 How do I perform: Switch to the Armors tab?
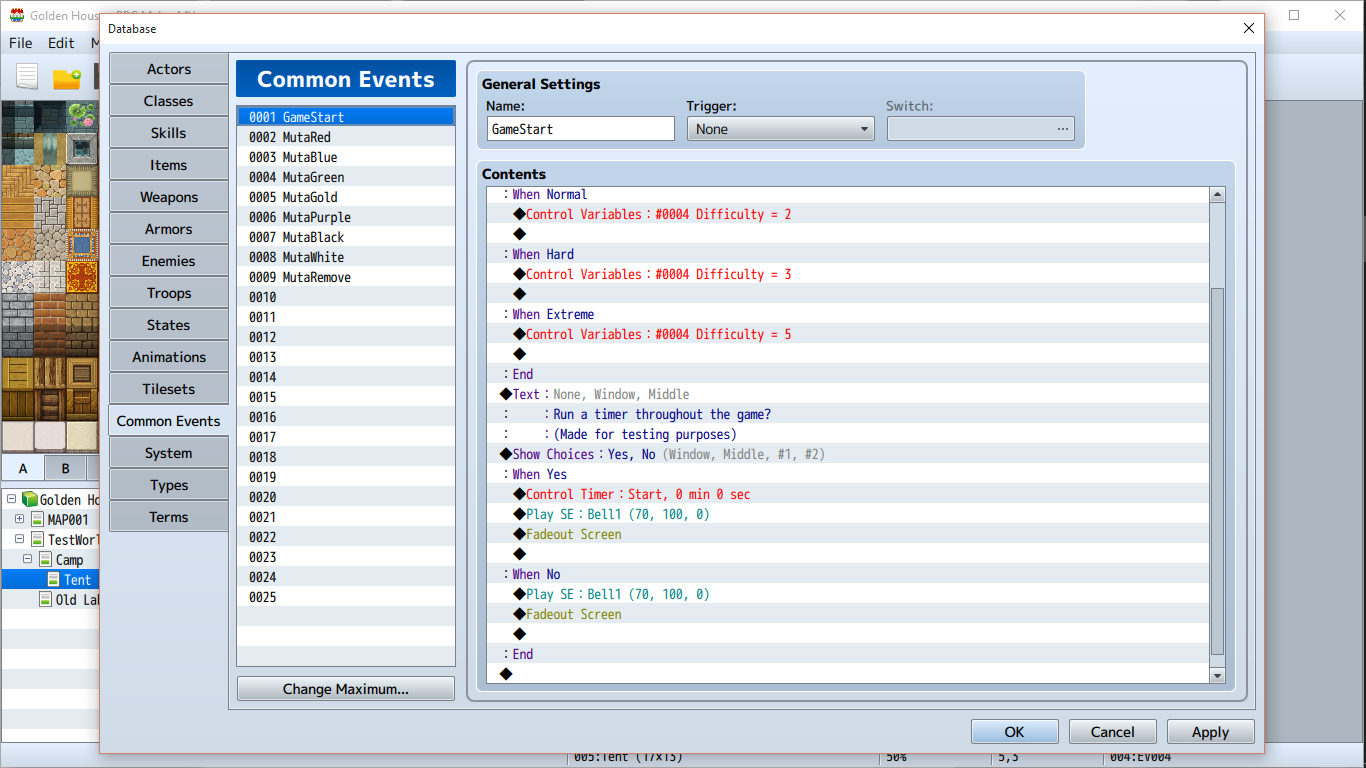point(168,229)
